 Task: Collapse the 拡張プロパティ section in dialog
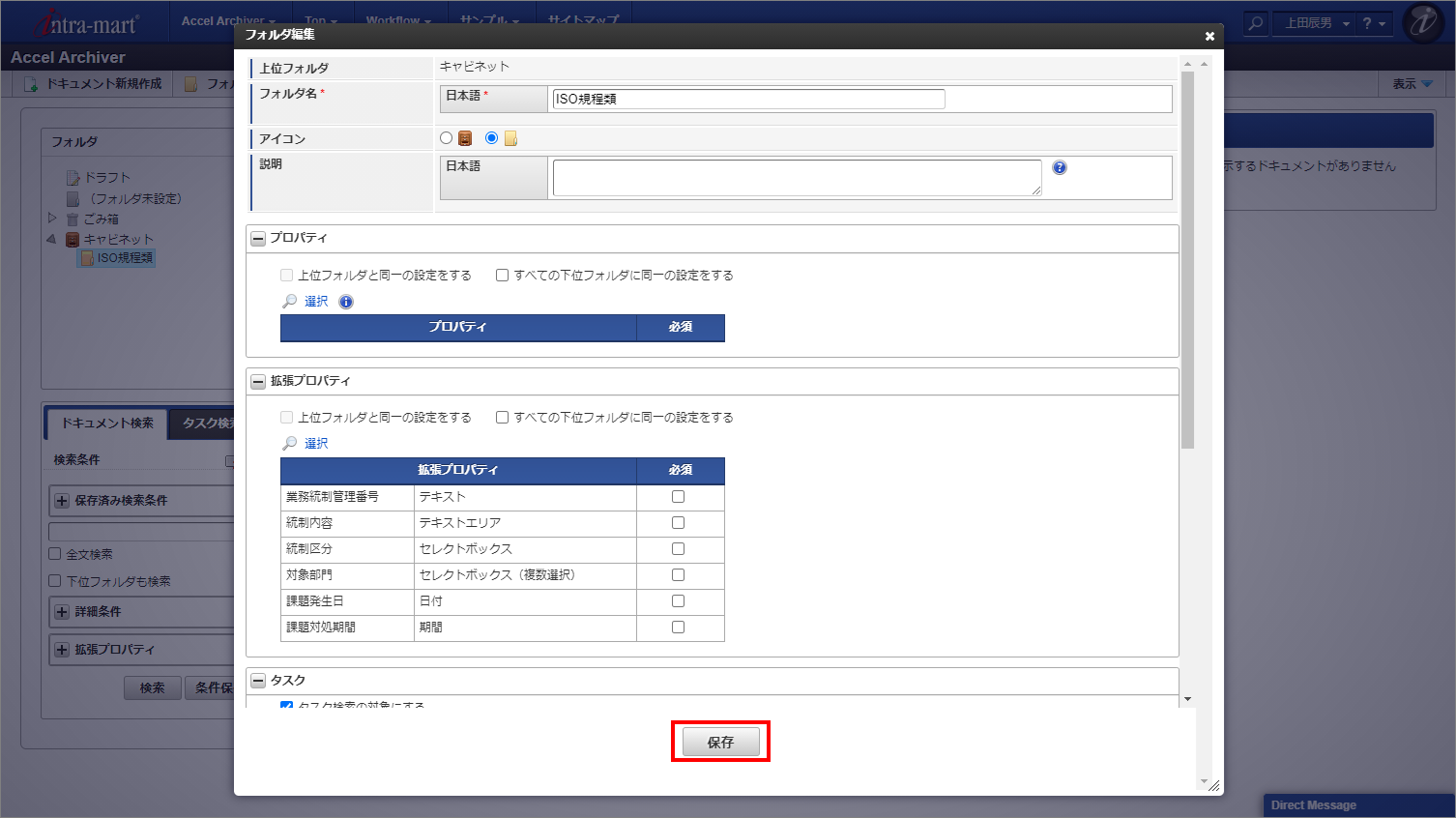[258, 382]
